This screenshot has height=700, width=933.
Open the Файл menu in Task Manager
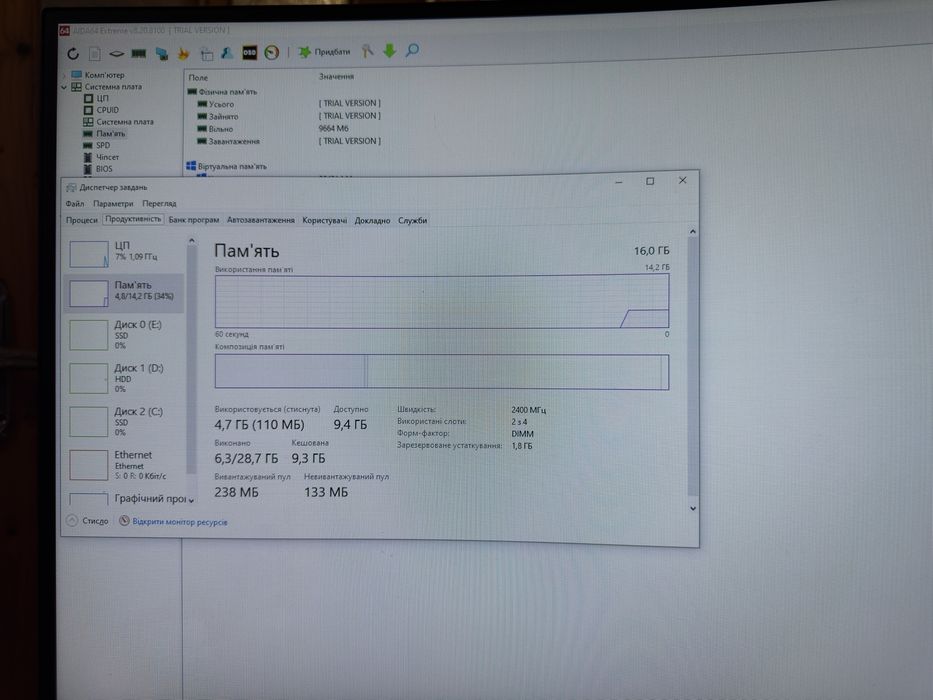(75, 204)
